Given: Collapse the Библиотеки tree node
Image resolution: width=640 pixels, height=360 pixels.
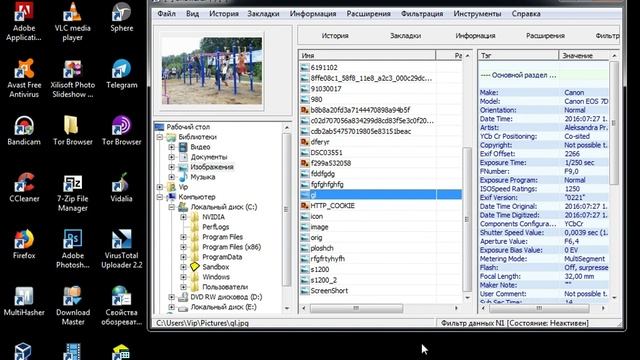Looking at the screenshot, I should [160, 137].
